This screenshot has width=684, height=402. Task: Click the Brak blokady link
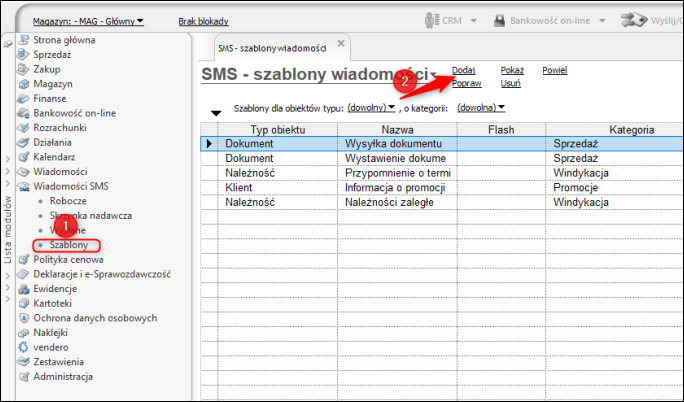click(203, 21)
